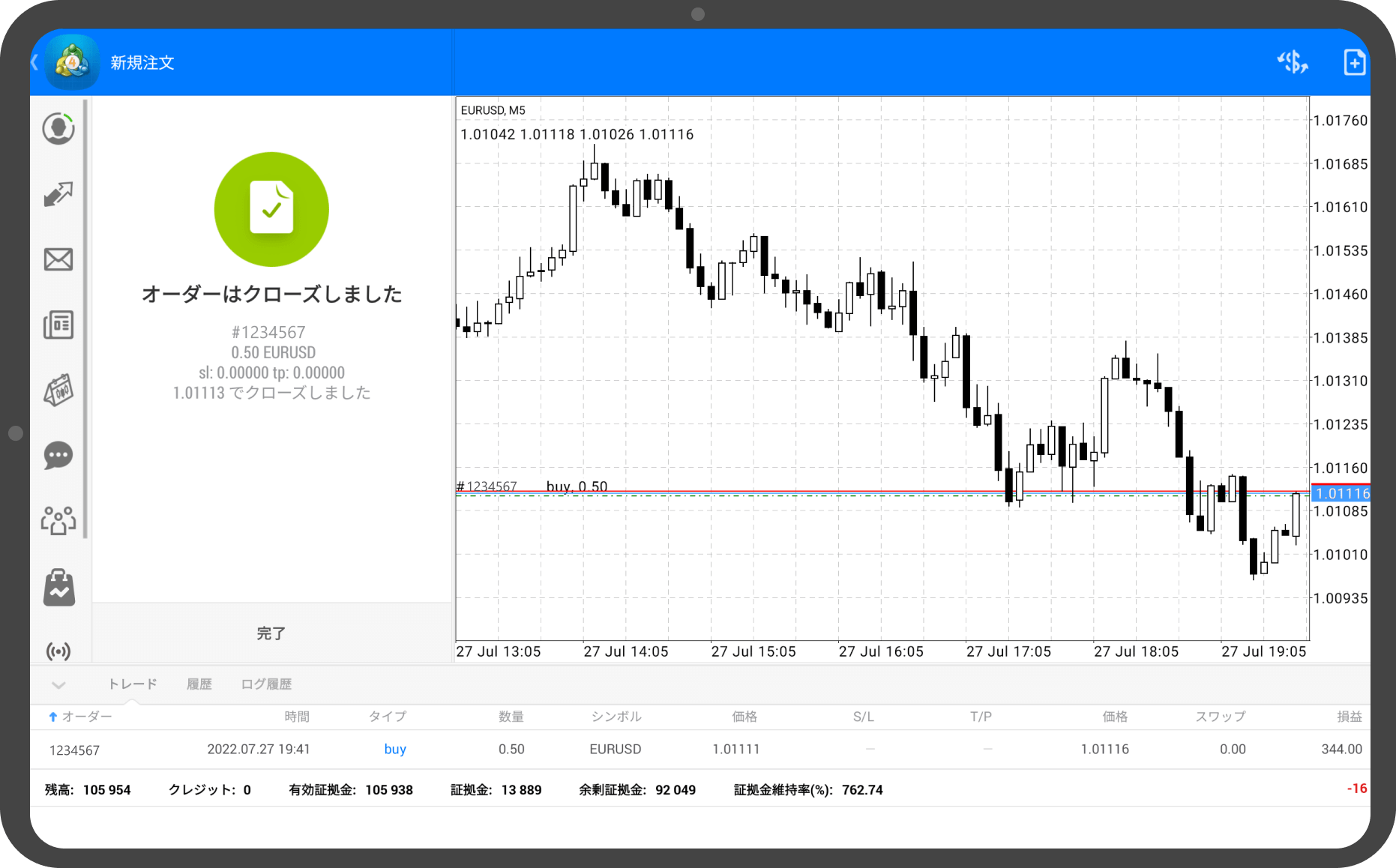Viewport: 1396px width, 868px height.
Task: Open the economic Calendar icon
Action: coord(58,391)
